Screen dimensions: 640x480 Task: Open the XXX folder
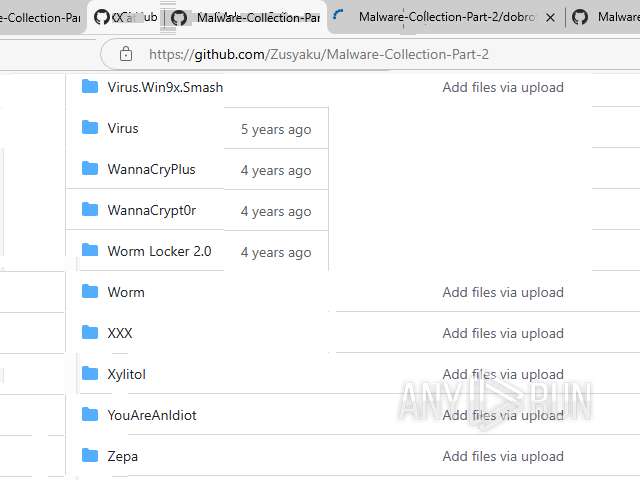[120, 333]
